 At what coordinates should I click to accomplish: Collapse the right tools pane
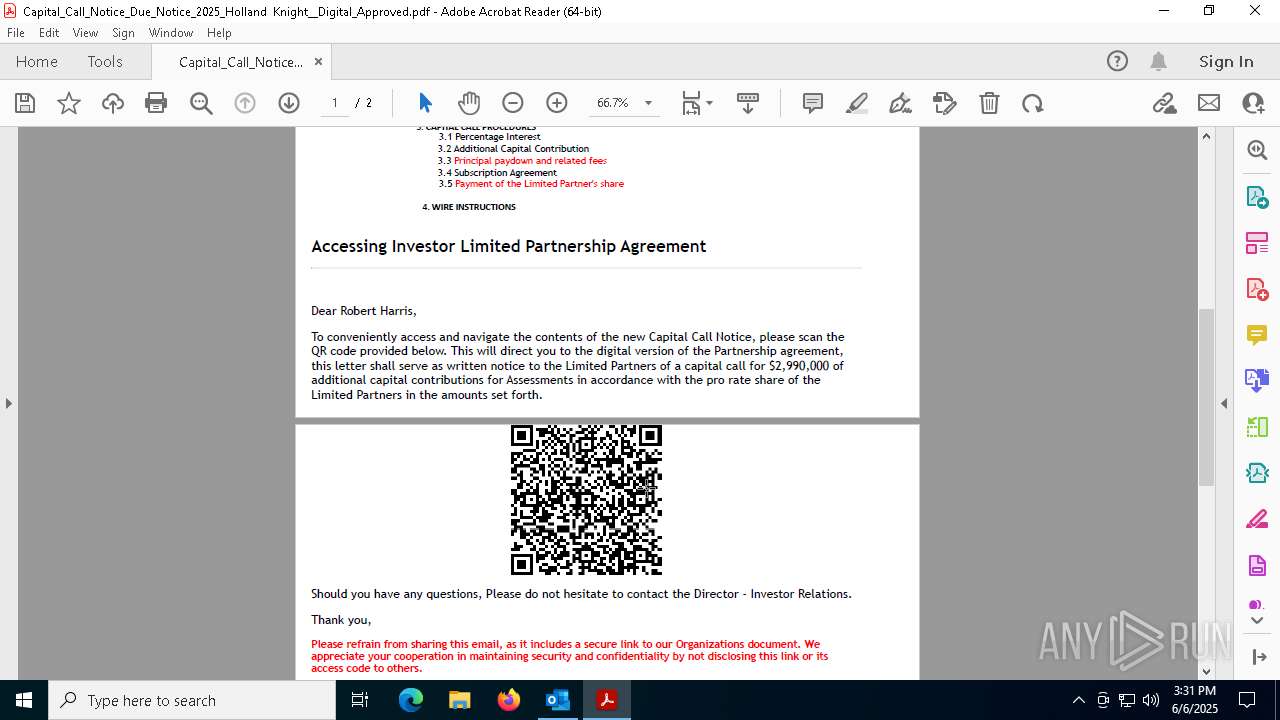1224,404
